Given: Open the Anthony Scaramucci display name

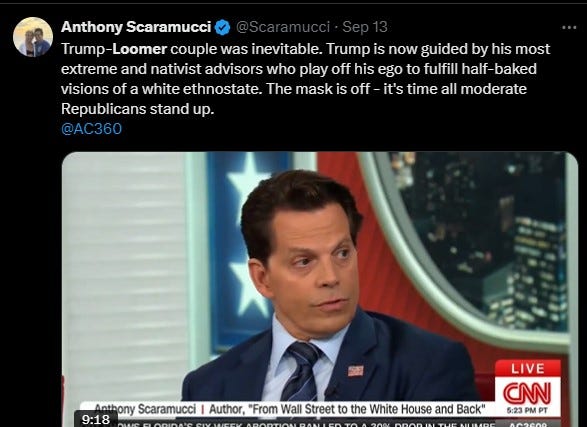Looking at the screenshot, I should coord(136,27).
